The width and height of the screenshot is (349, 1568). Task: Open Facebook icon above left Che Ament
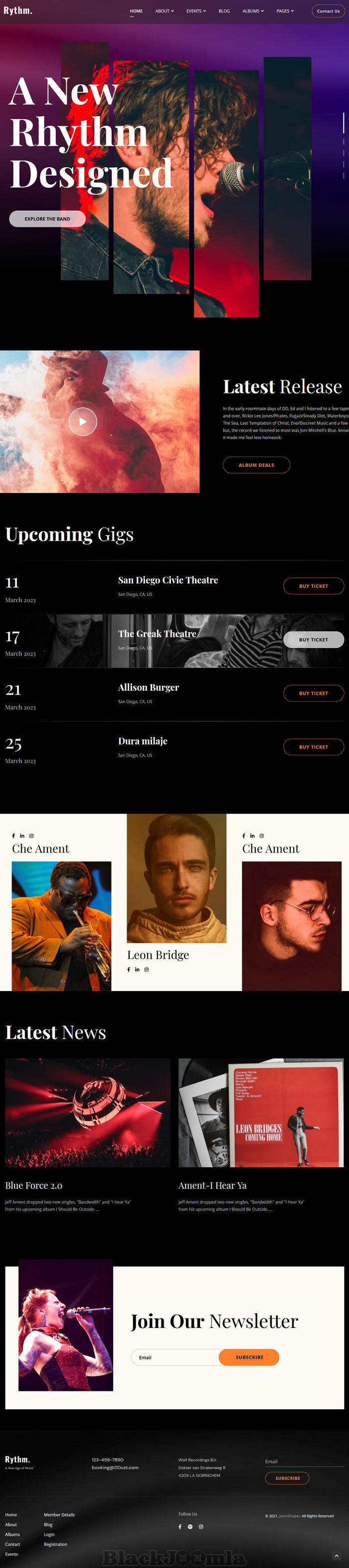tap(13, 836)
